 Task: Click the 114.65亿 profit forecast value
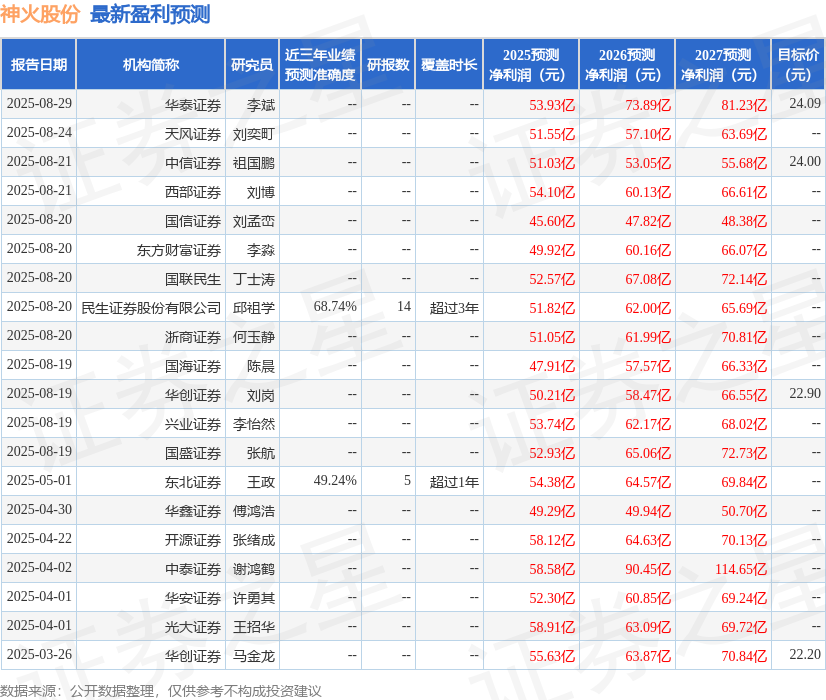coord(741,569)
